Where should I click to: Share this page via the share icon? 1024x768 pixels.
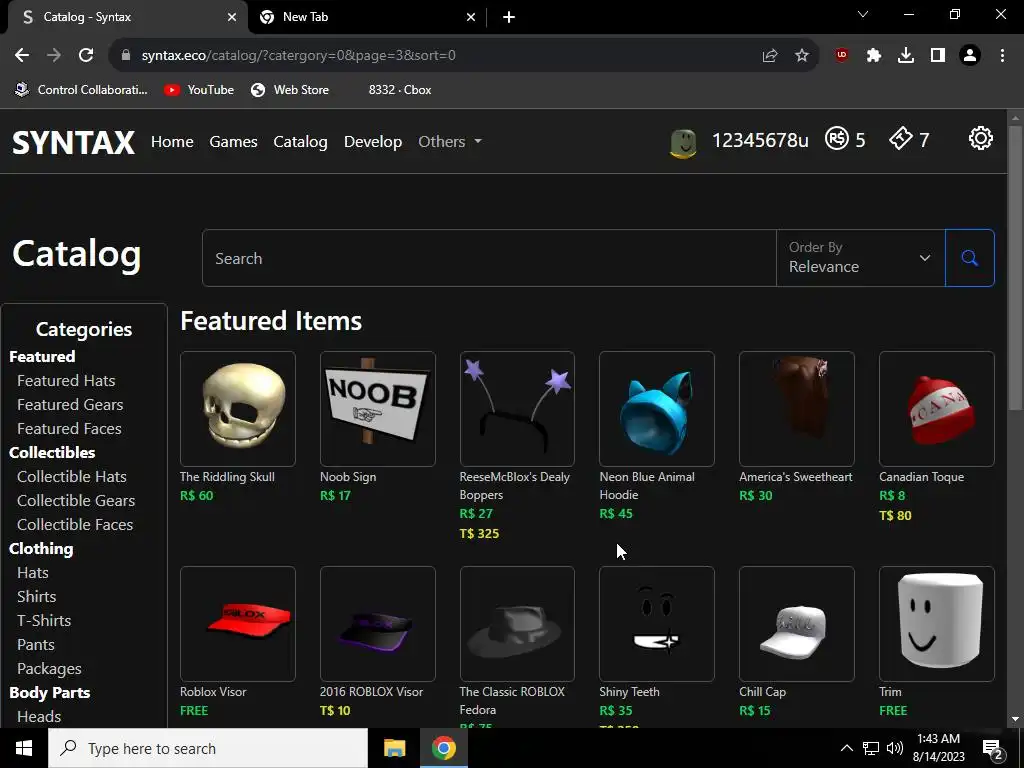point(770,56)
